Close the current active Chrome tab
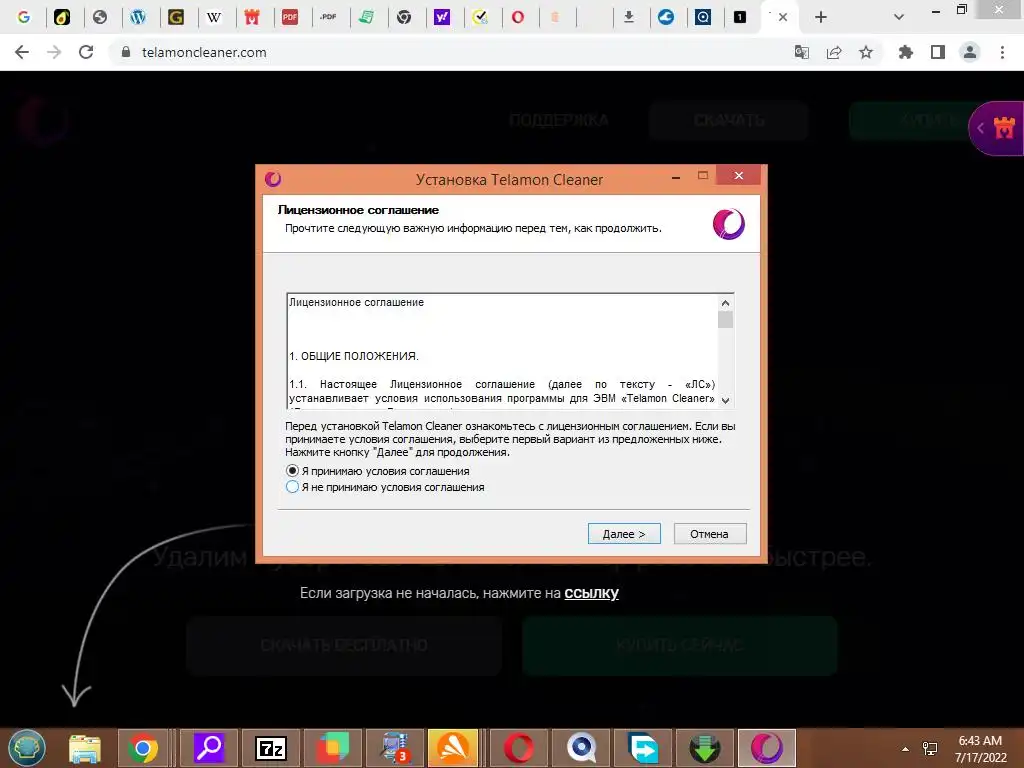Viewport: 1024px width, 768px height. click(x=783, y=17)
